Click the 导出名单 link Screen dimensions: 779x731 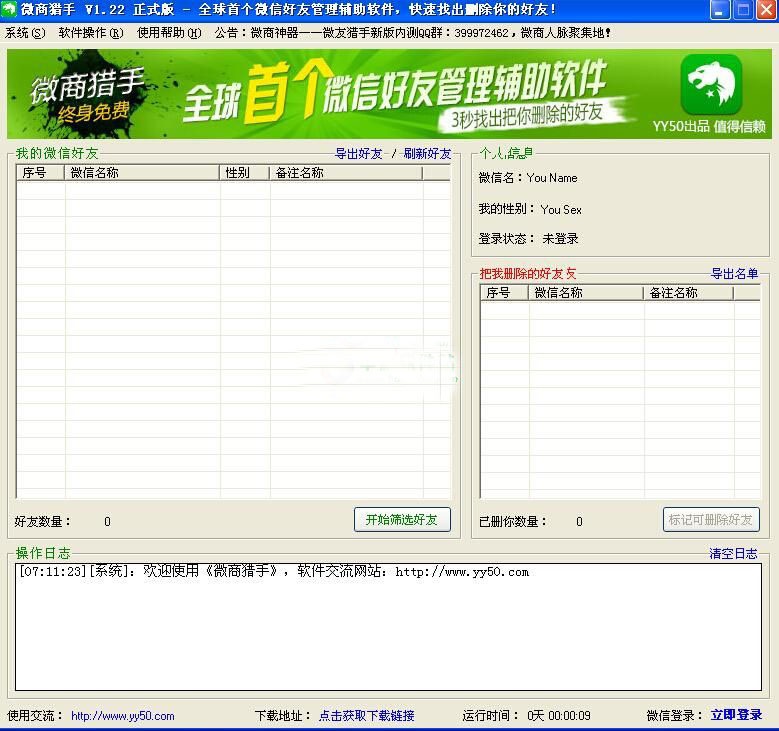tap(734, 273)
